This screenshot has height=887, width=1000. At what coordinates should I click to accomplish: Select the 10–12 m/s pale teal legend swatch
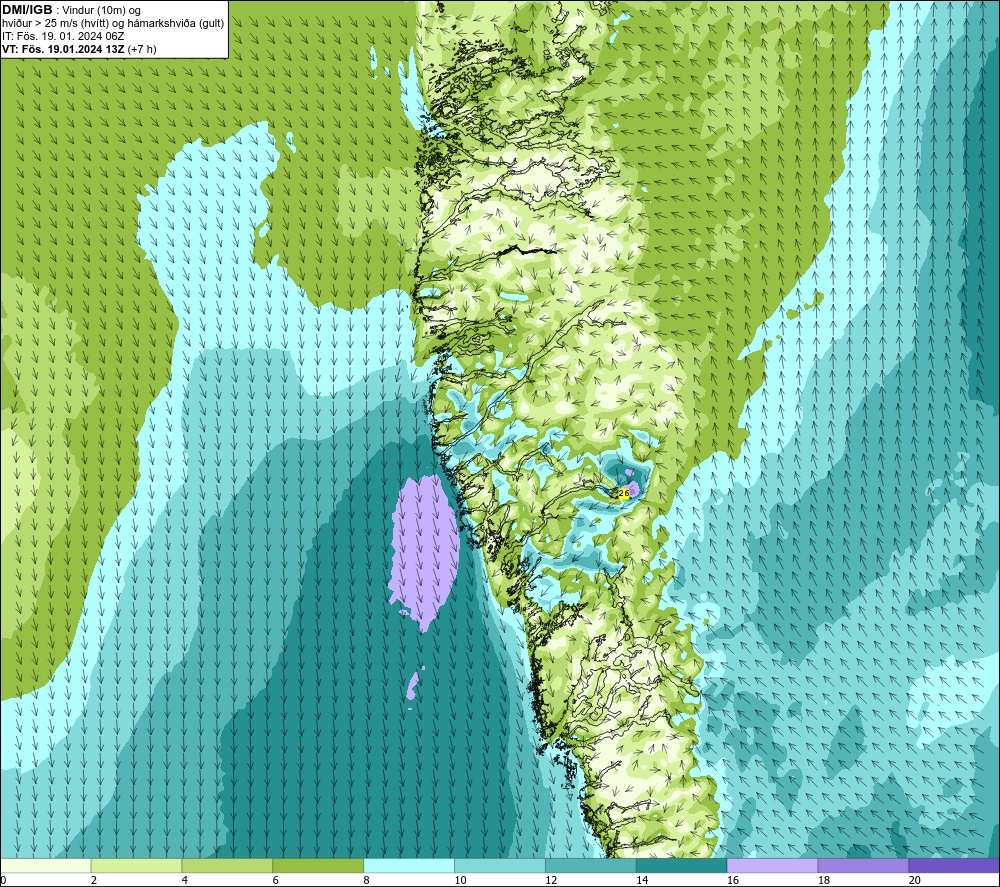pos(500,865)
